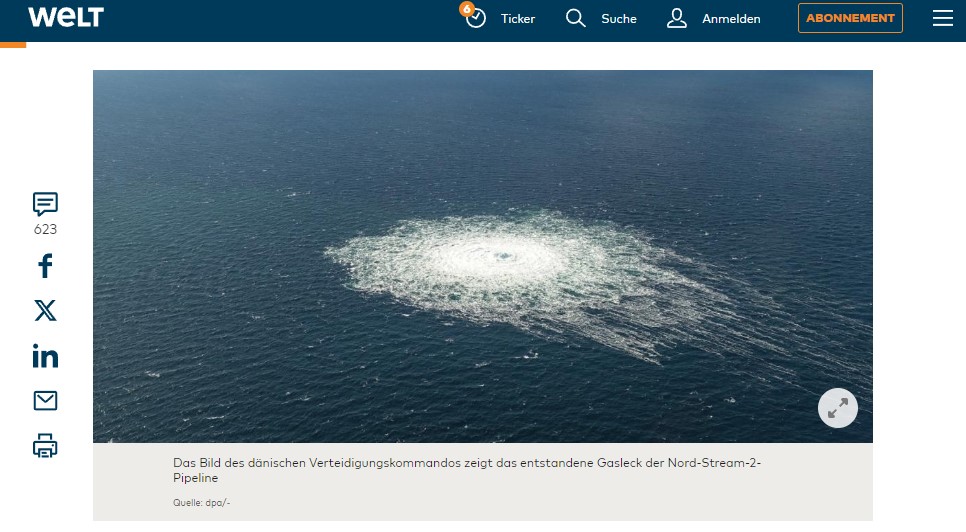This screenshot has width=966, height=532.
Task: Click the image caption about Nord-Stream-2
Action: [467, 471]
